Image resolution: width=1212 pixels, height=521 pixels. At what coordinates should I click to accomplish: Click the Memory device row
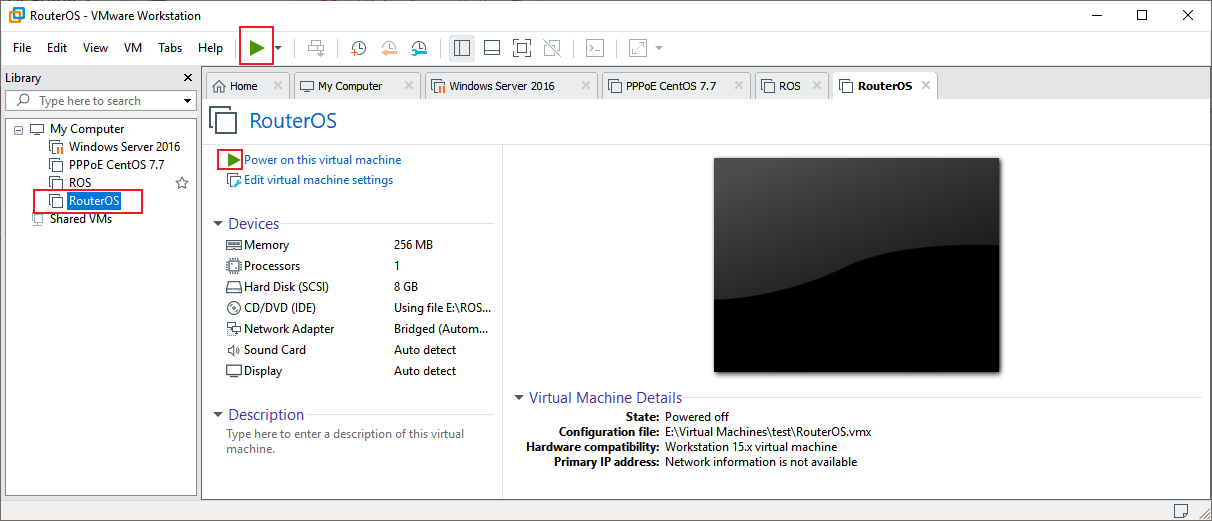pyautogui.click(x=358, y=245)
